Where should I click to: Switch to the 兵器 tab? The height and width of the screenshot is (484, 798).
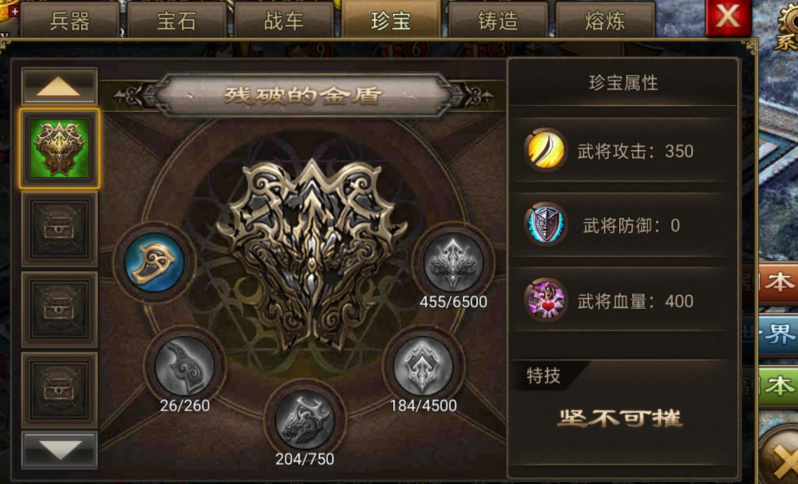[69, 20]
